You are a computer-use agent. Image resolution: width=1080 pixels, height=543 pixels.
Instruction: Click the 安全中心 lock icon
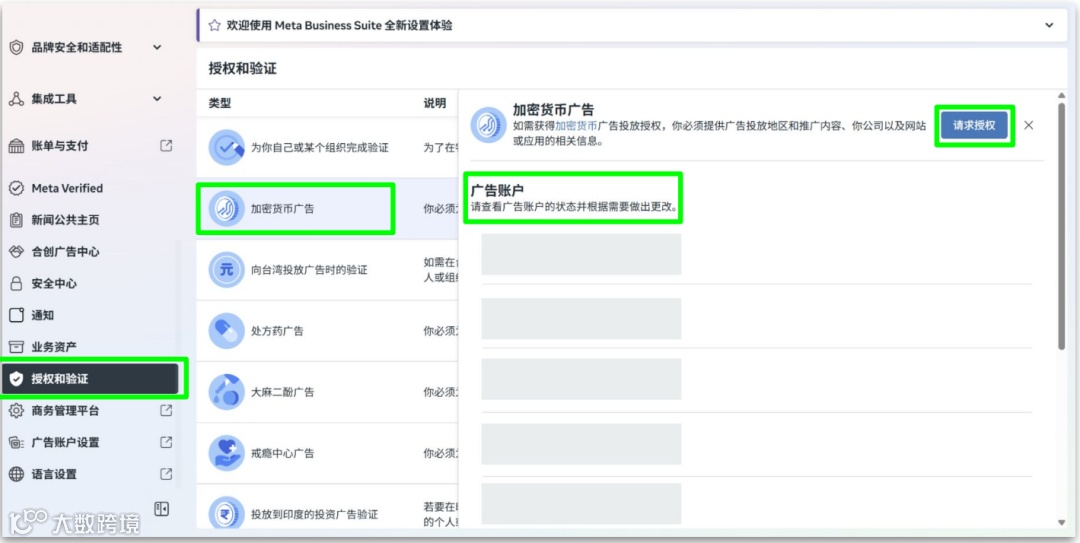pyautogui.click(x=17, y=283)
